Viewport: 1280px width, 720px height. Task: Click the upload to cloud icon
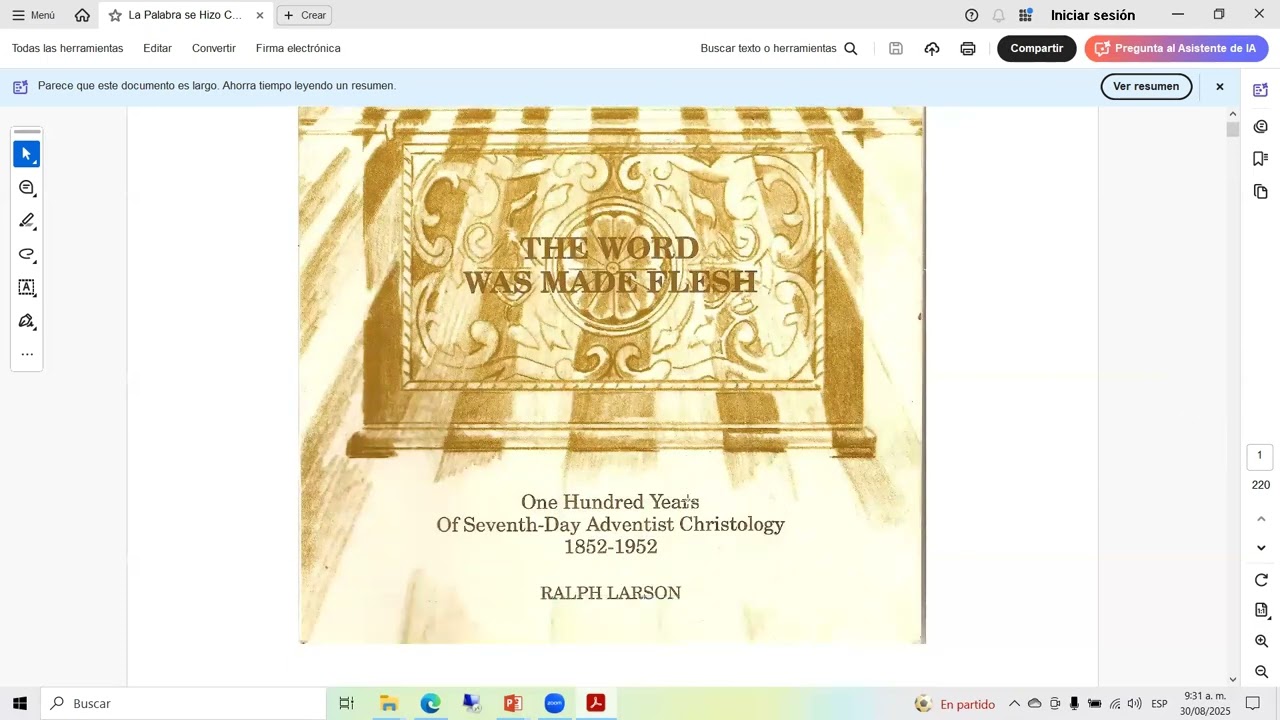click(932, 48)
